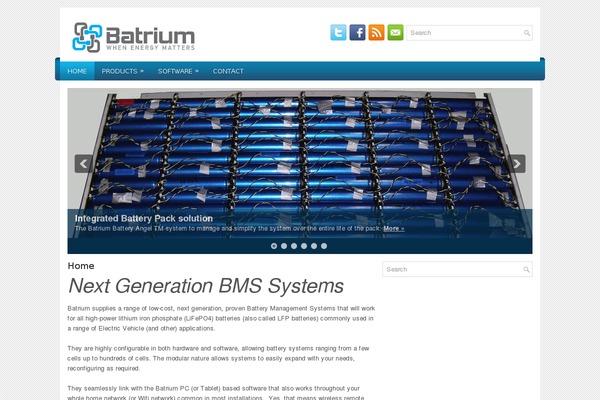Advance slider with the right arrow
This screenshot has height=400, width=600.
pos(517,164)
